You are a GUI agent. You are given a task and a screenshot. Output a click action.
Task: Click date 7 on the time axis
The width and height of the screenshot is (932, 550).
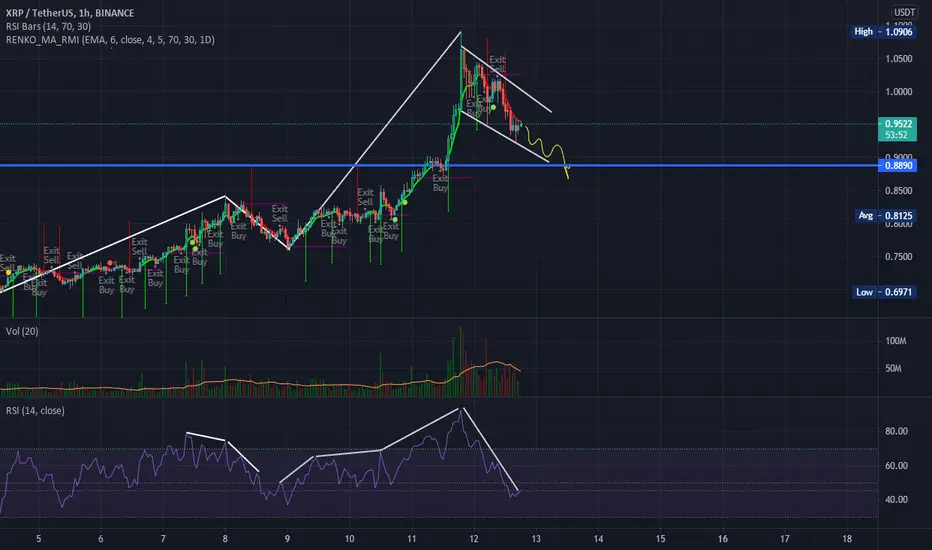pyautogui.click(x=163, y=539)
